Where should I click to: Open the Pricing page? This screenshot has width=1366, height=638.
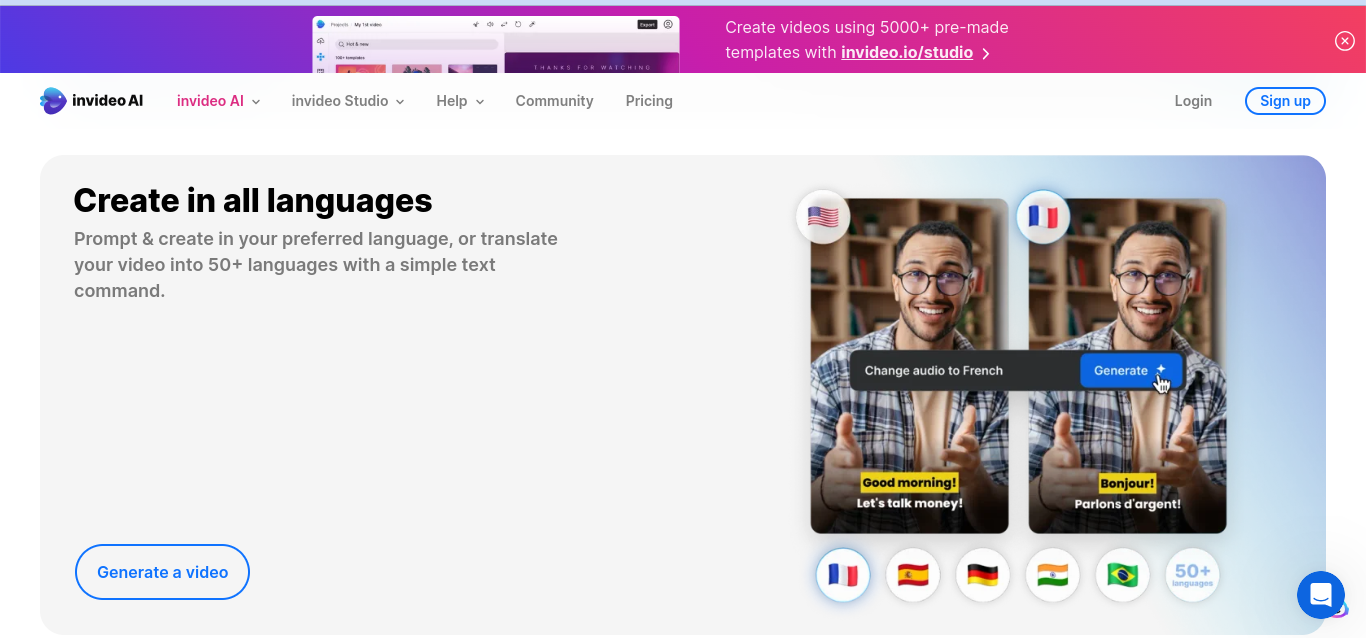(x=649, y=101)
